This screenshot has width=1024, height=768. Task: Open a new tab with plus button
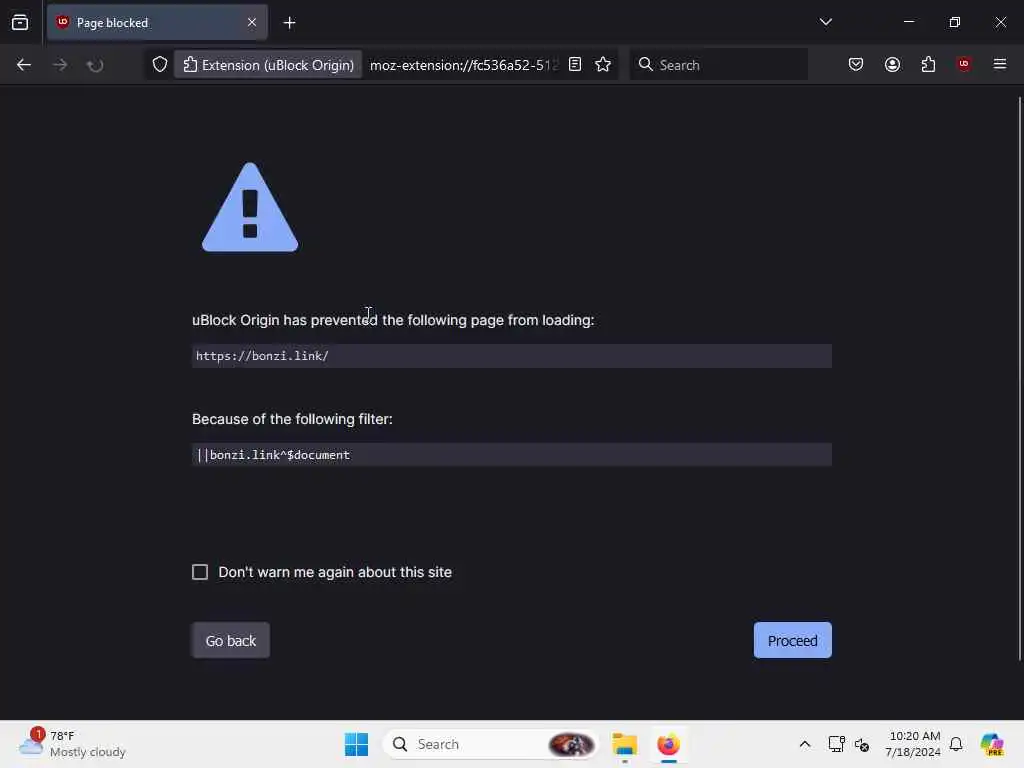click(x=289, y=23)
